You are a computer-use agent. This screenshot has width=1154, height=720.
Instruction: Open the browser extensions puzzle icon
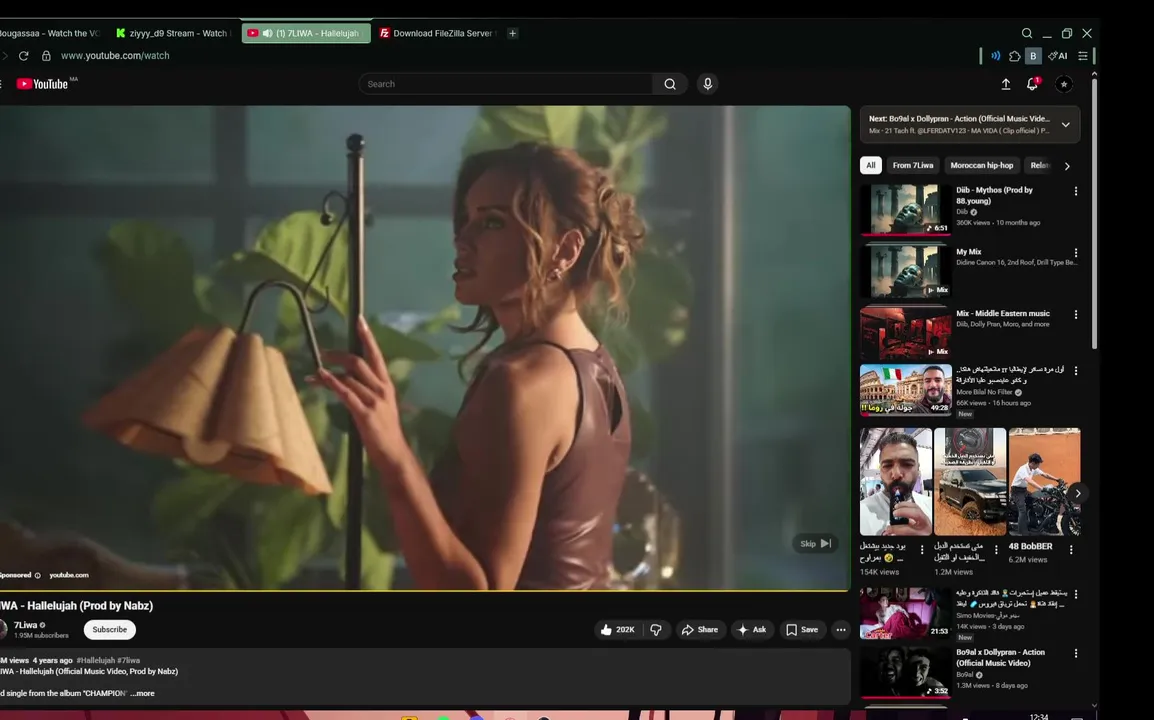pyautogui.click(x=1015, y=56)
